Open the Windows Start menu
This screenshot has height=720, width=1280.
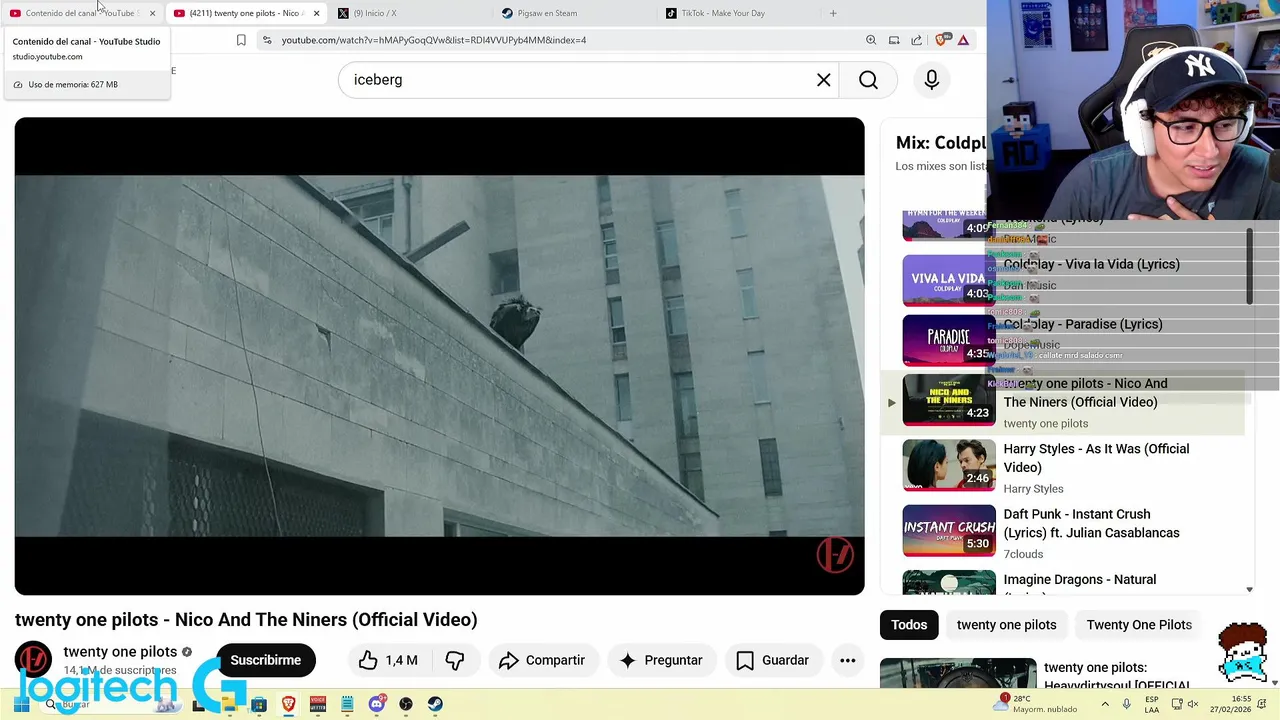point(21,704)
